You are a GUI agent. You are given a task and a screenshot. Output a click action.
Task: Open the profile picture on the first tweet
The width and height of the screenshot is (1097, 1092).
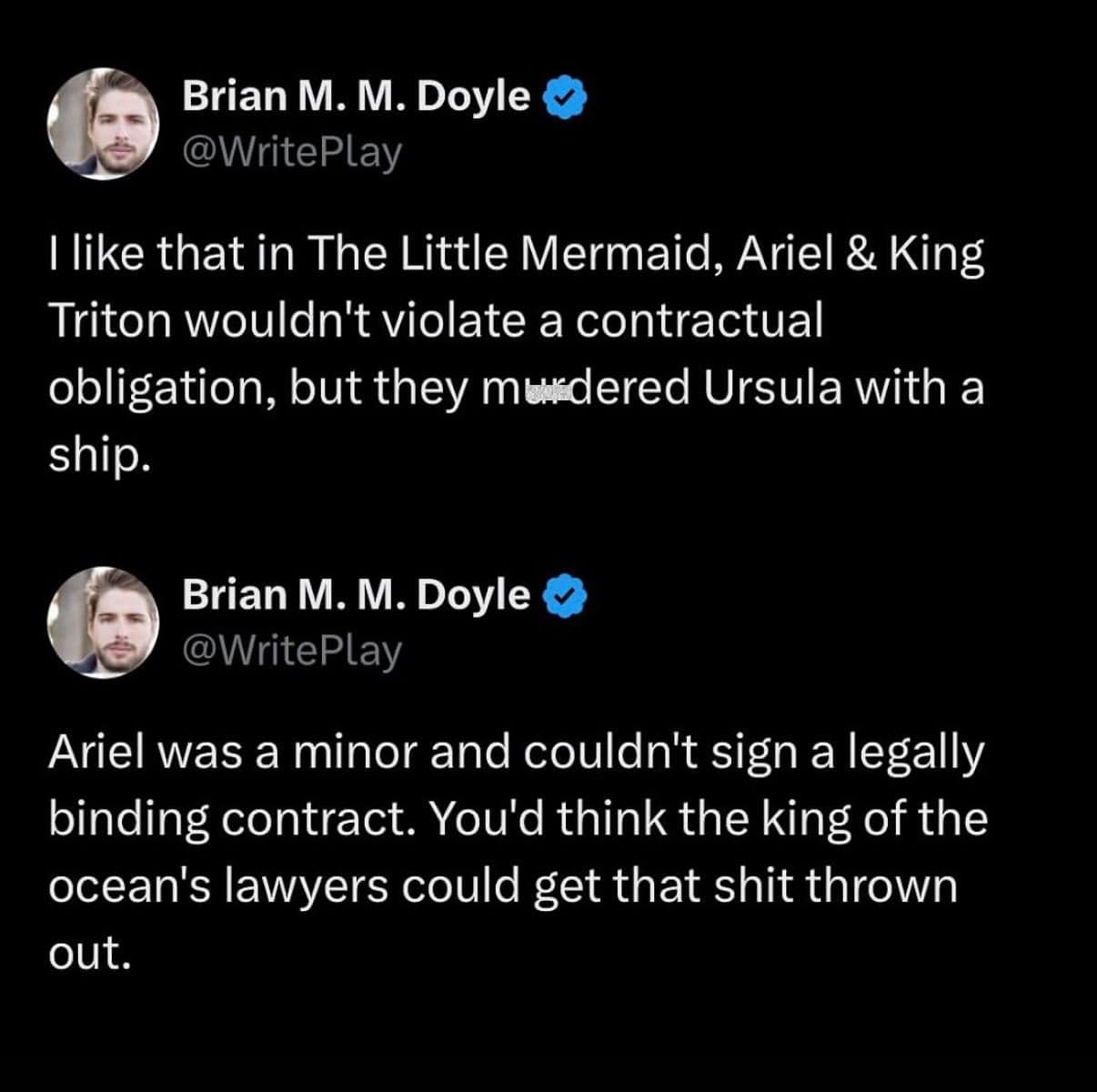pos(103,124)
